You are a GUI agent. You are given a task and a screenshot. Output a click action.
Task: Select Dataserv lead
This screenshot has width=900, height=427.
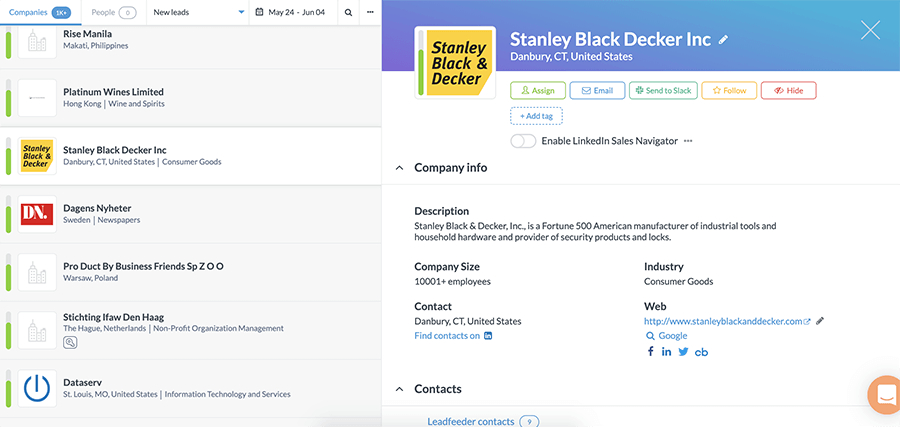tap(191, 389)
